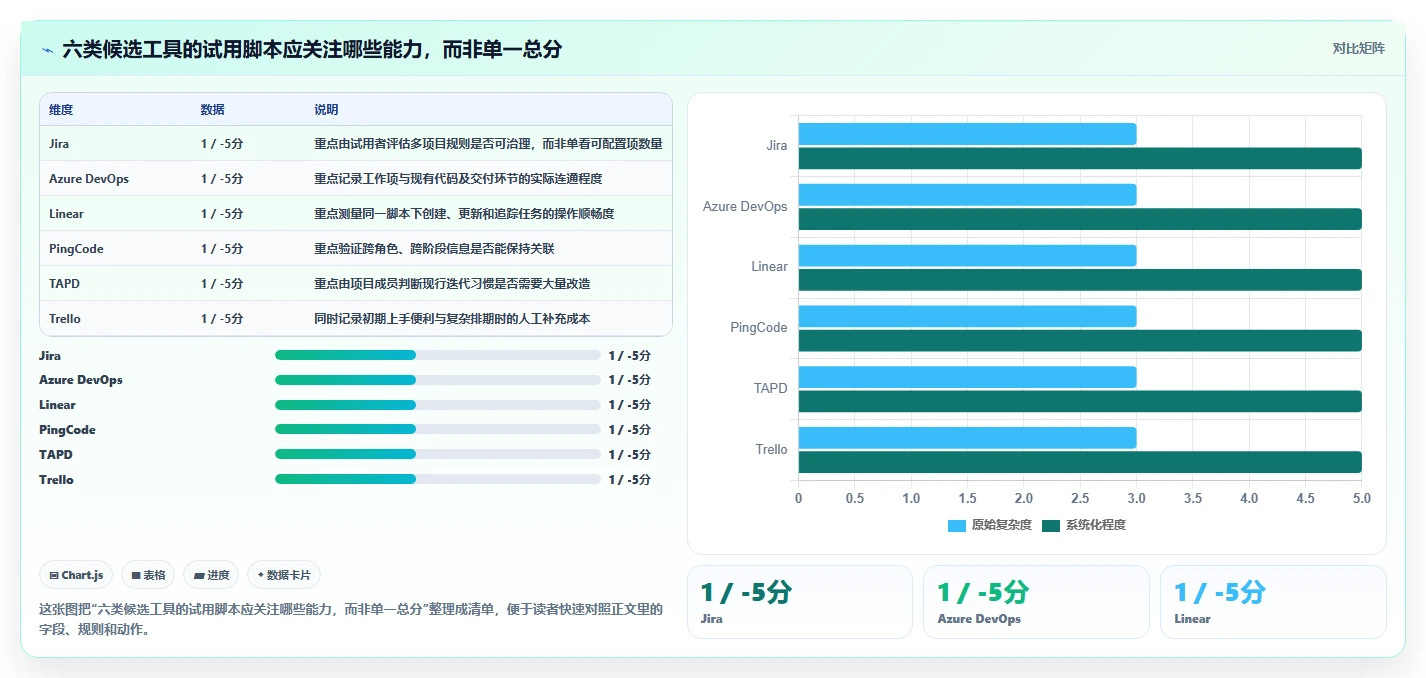The width and height of the screenshot is (1426, 678).
Task: Click the 说明 column header
Action: click(x=326, y=109)
